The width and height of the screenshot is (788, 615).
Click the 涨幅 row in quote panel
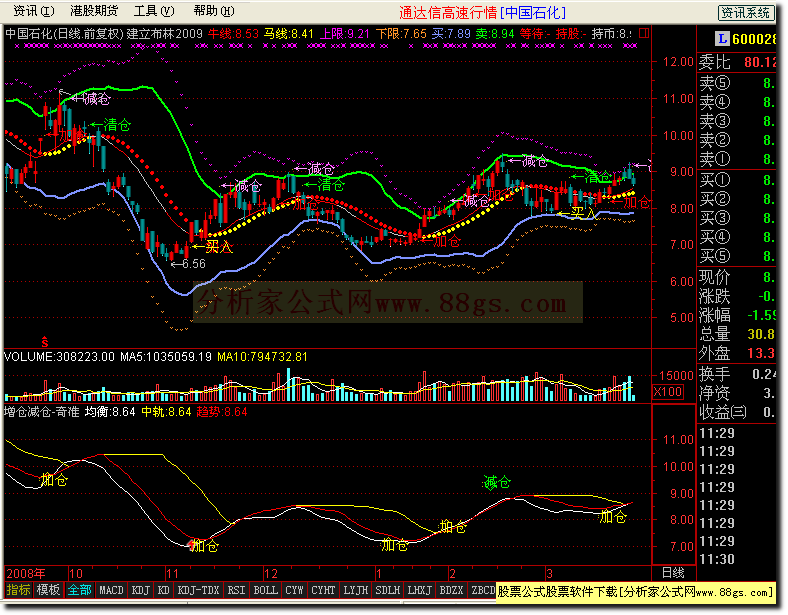pyautogui.click(x=737, y=315)
